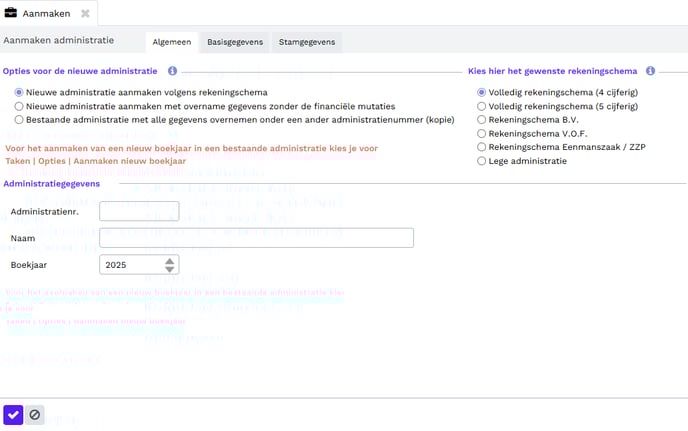Choose Rekeningschema Eenmanszaak / ZZP
The image size is (688, 431).
tap(481, 147)
